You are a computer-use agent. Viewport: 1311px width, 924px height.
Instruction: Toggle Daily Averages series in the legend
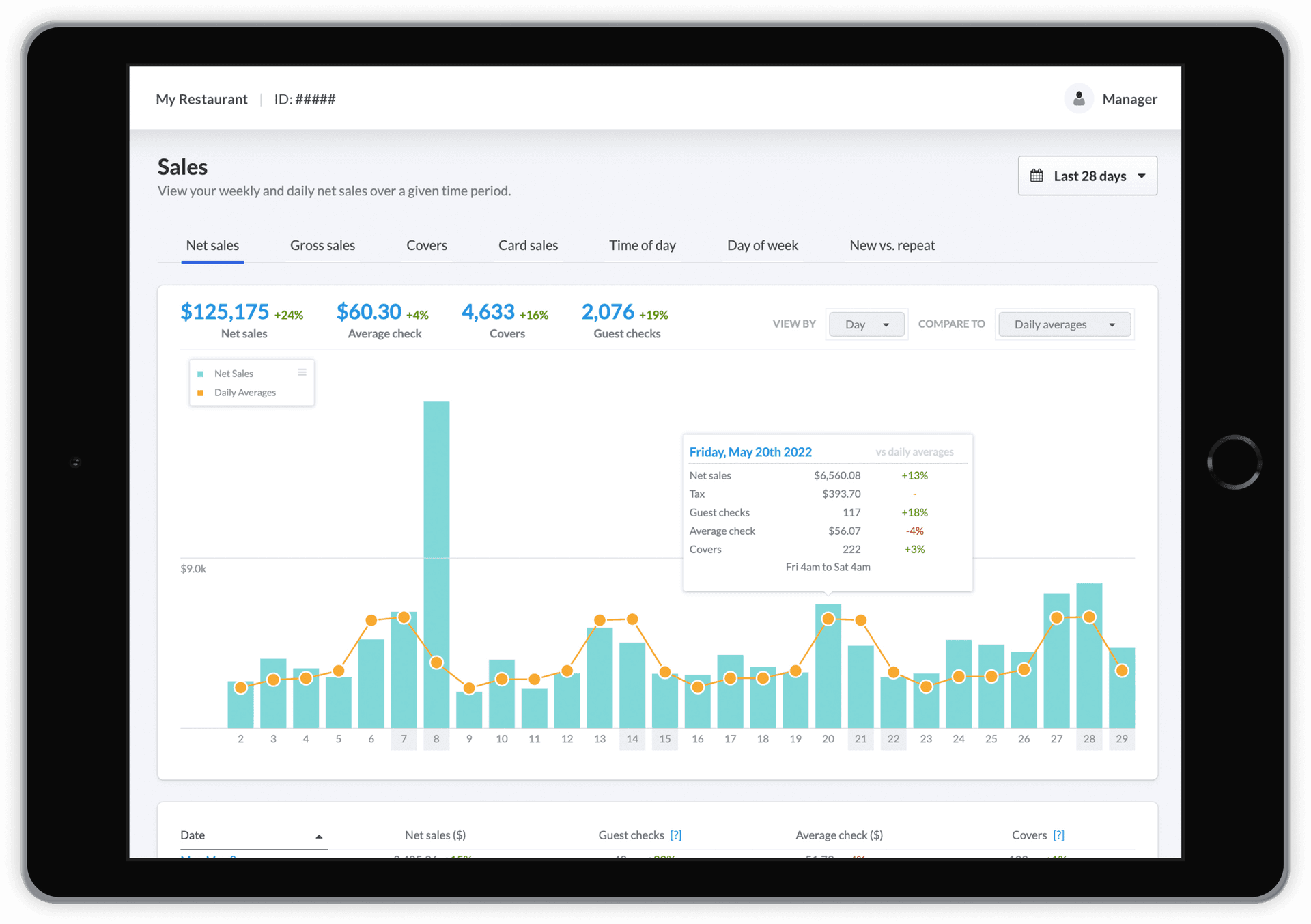pyautogui.click(x=244, y=393)
